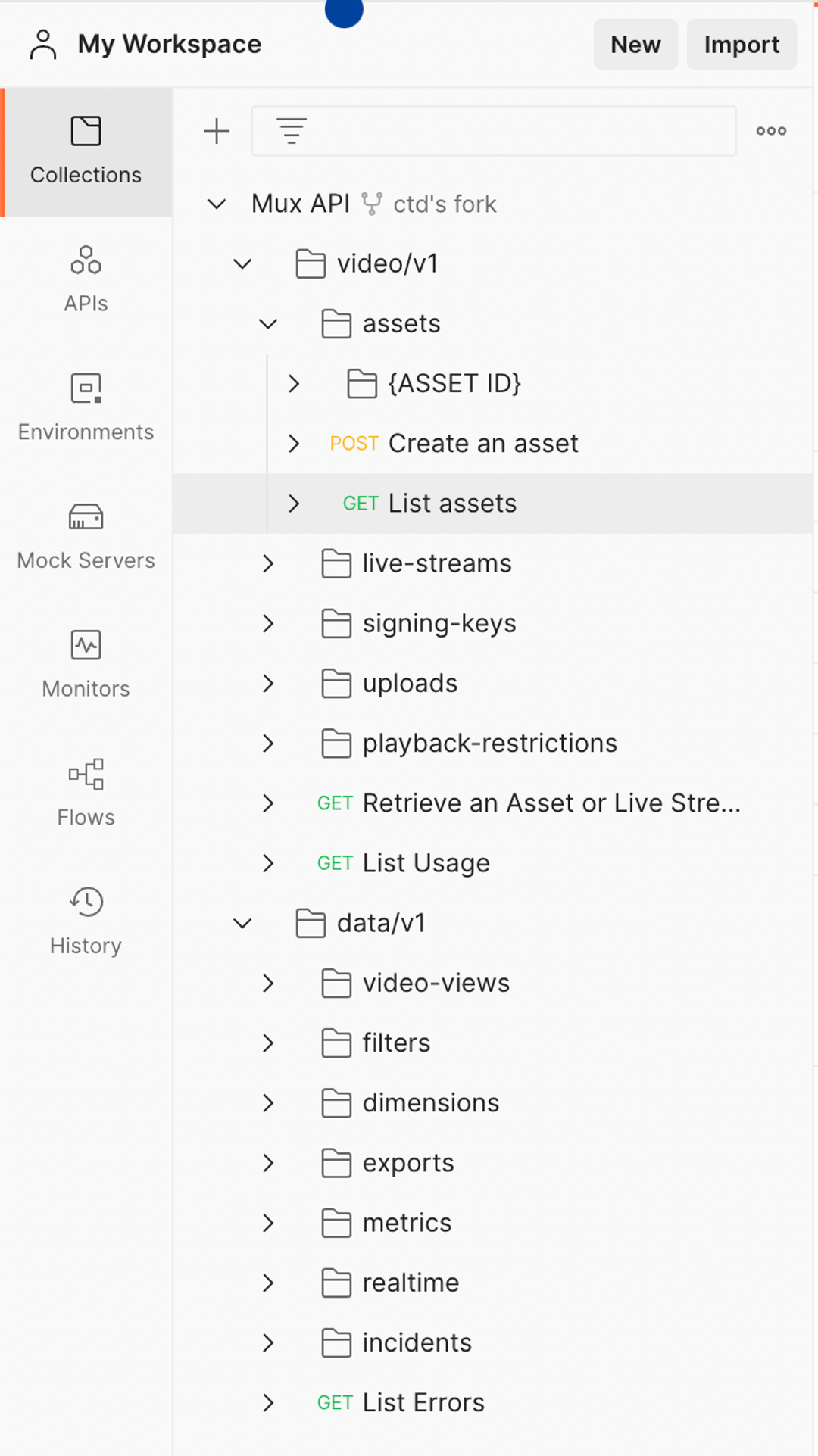
Task: Open the New button
Action: (635, 44)
